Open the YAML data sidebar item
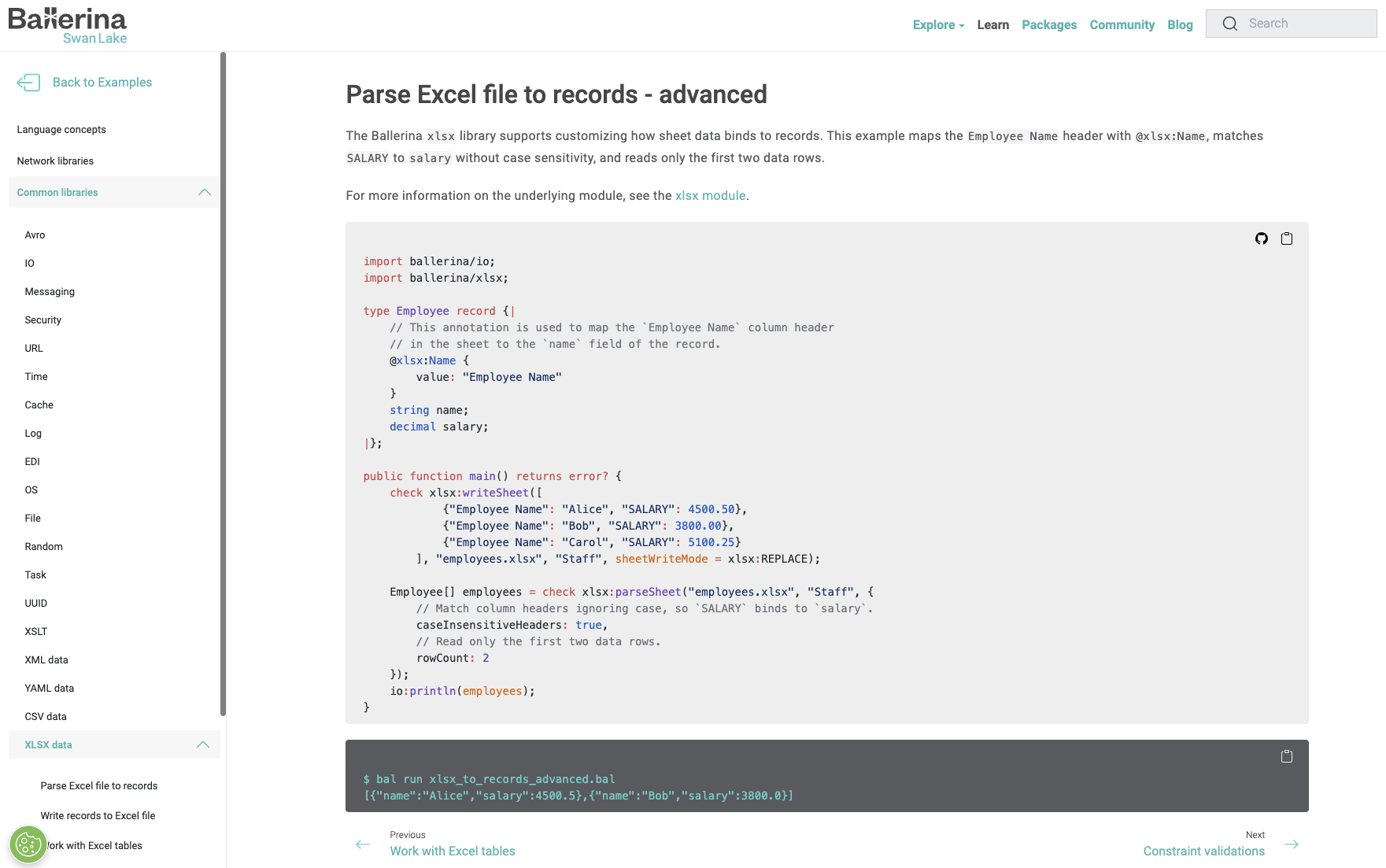This screenshot has width=1386, height=868. tap(50, 688)
